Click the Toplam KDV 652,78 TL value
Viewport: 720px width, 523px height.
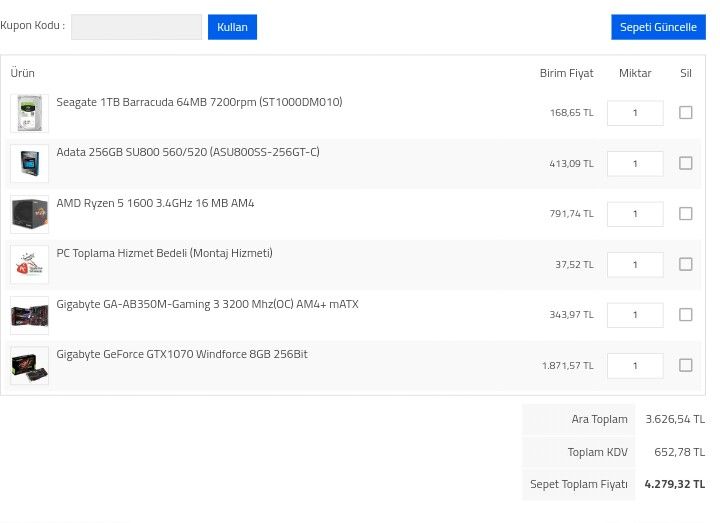click(x=680, y=452)
